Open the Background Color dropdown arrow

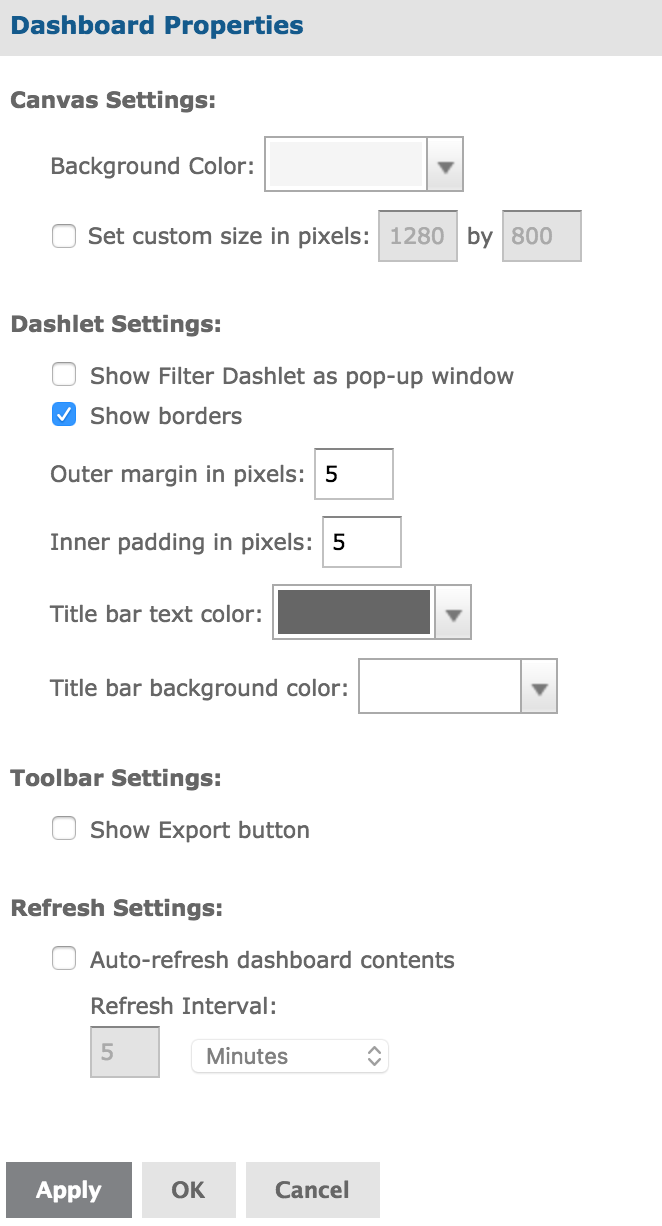click(x=446, y=165)
